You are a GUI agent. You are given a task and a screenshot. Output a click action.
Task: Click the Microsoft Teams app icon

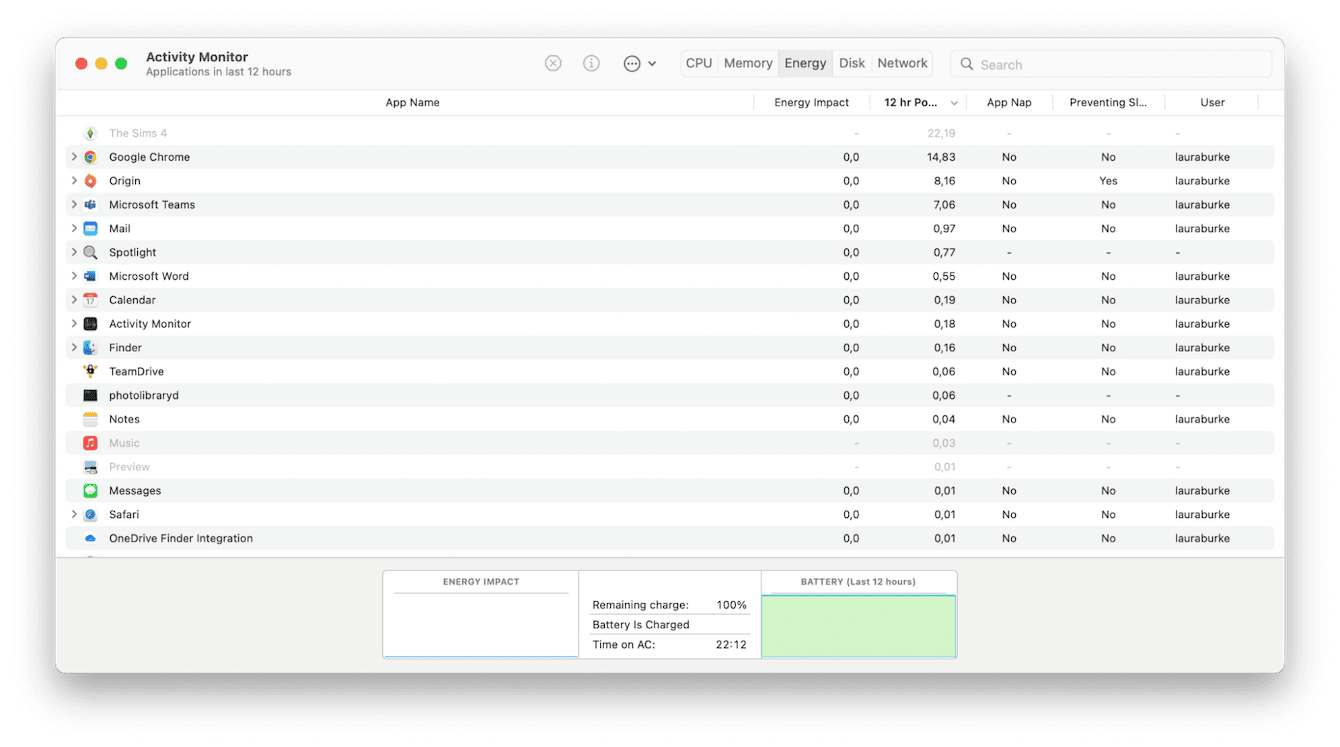click(x=90, y=204)
